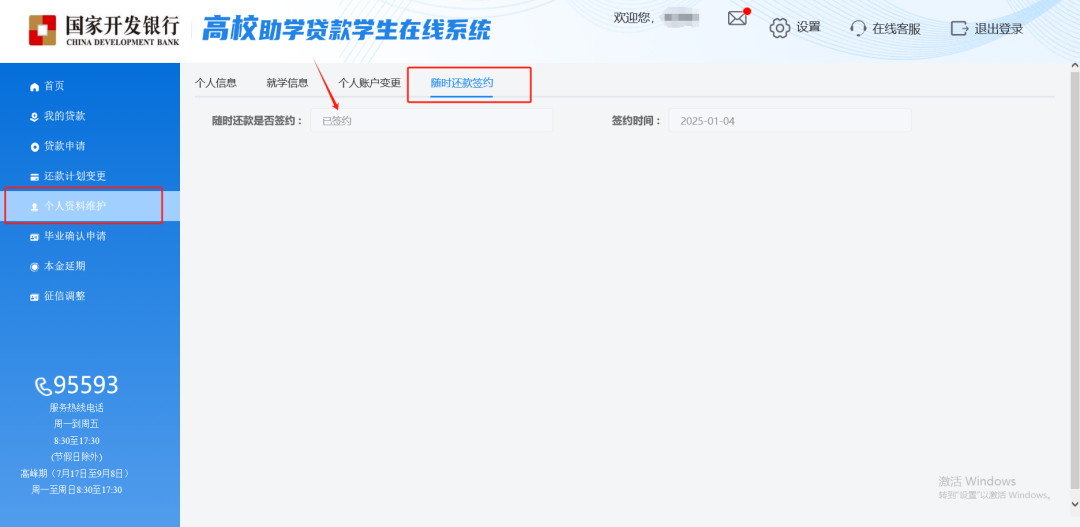Click the vertical scrollbar up arrow
This screenshot has width=1080, height=527.
[x=1074, y=65]
